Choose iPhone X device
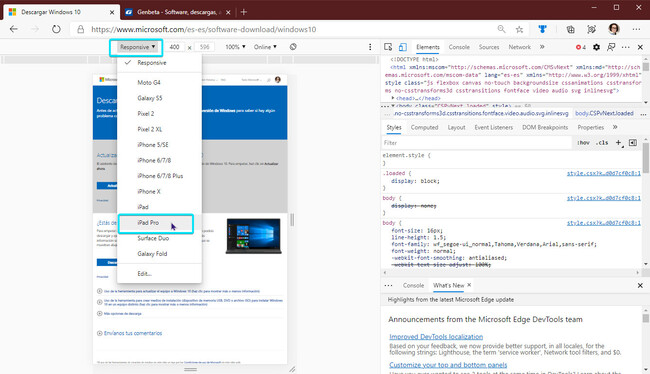 pyautogui.click(x=160, y=191)
